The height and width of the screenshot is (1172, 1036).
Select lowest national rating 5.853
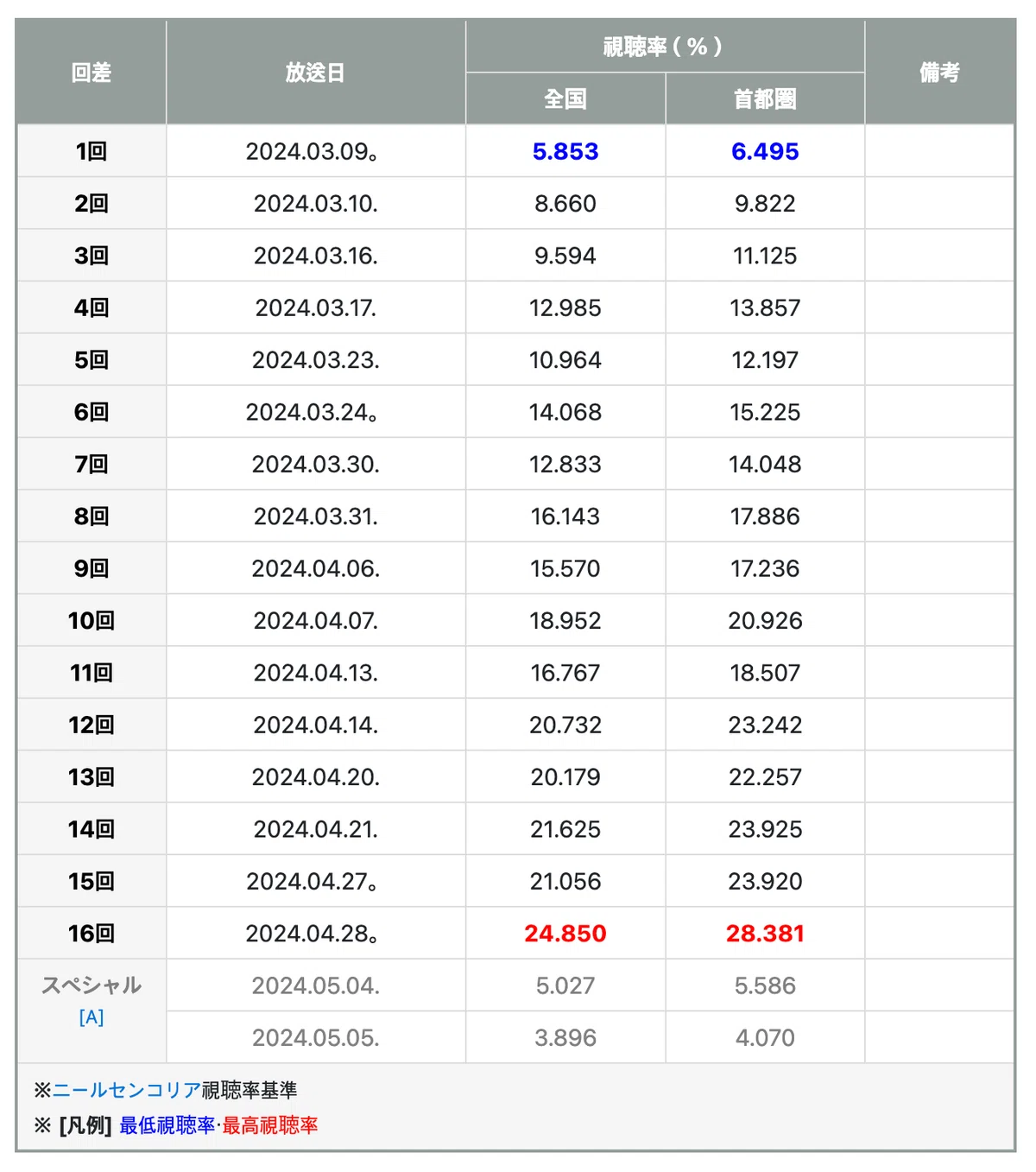point(565,152)
